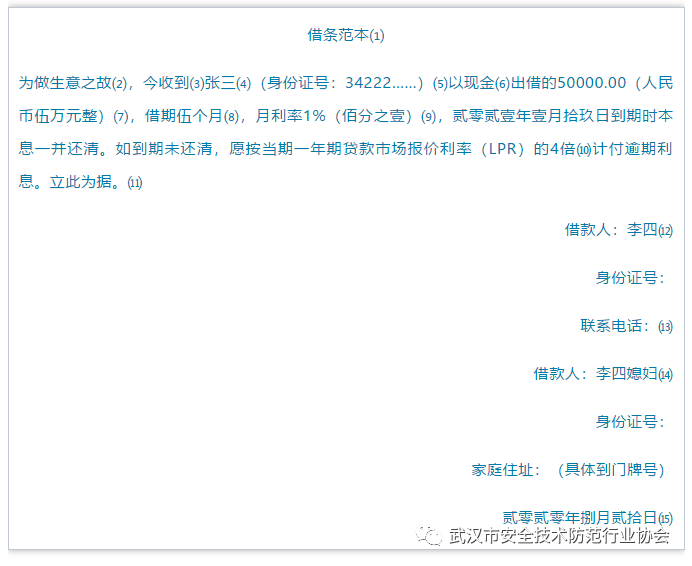Click footnote marker (11) after 立此为据

point(135,184)
